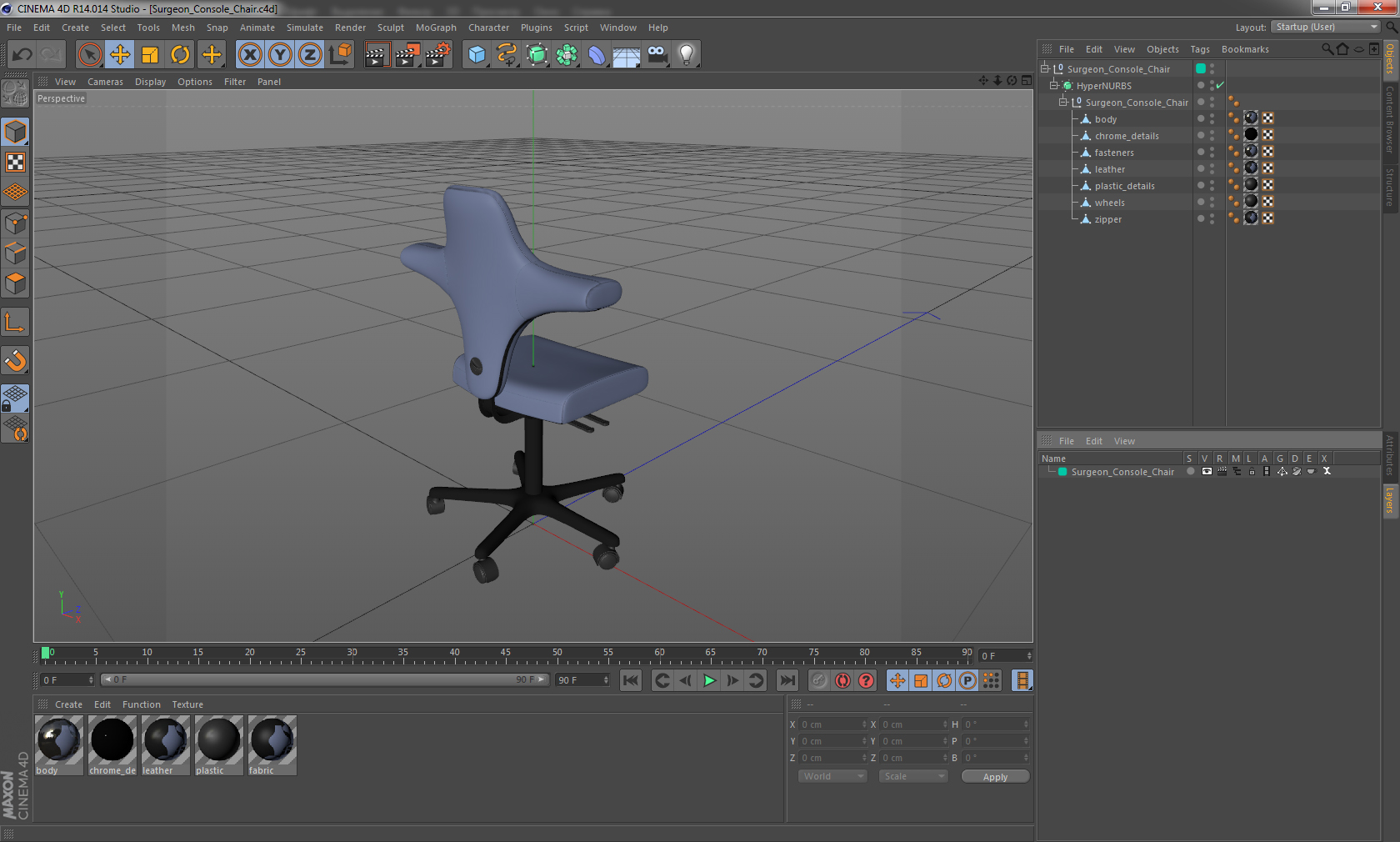Collapse HyperNURBS tree node
Screen dimensions: 1400x842
point(1053,85)
